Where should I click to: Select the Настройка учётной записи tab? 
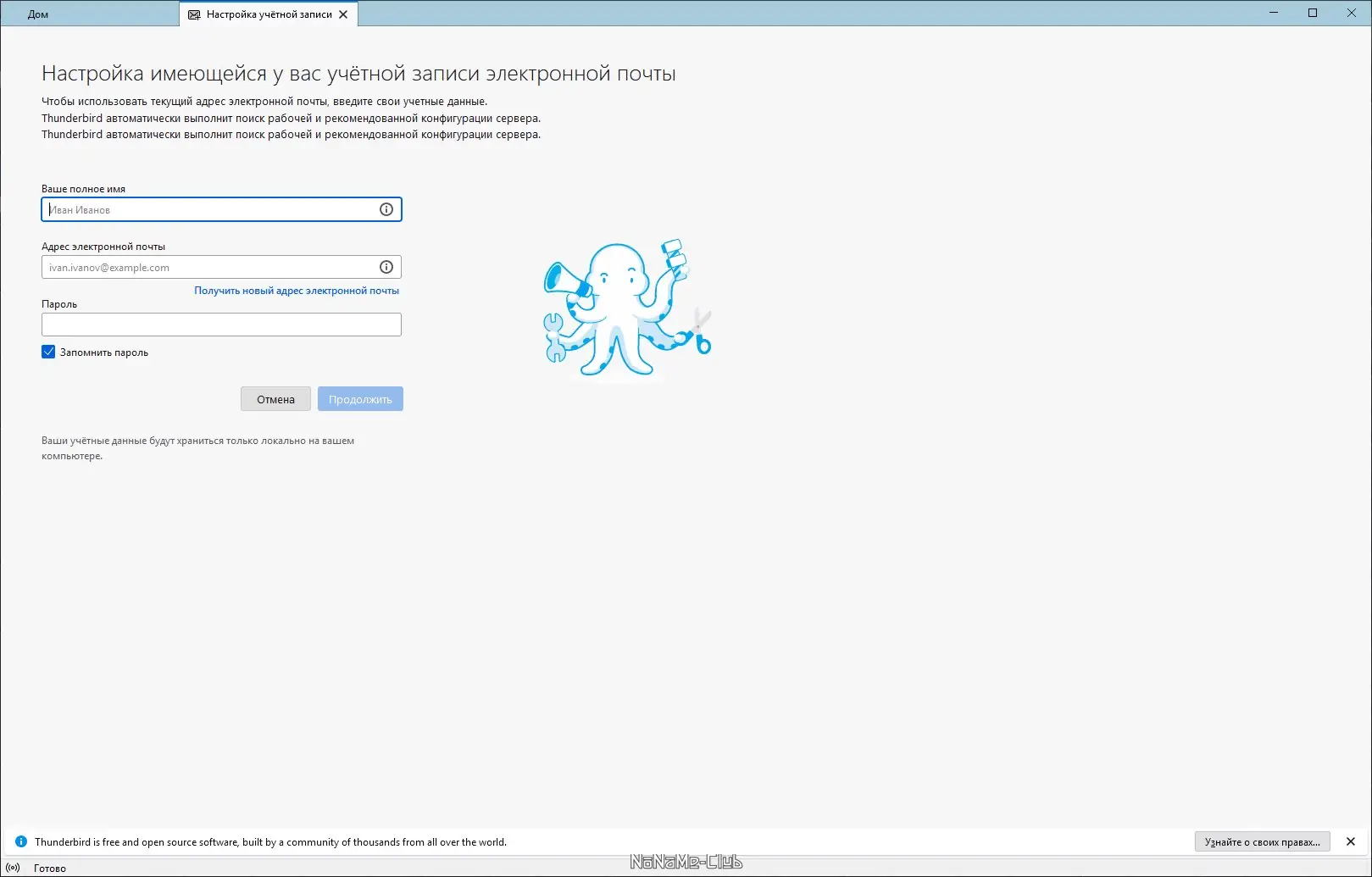269,14
